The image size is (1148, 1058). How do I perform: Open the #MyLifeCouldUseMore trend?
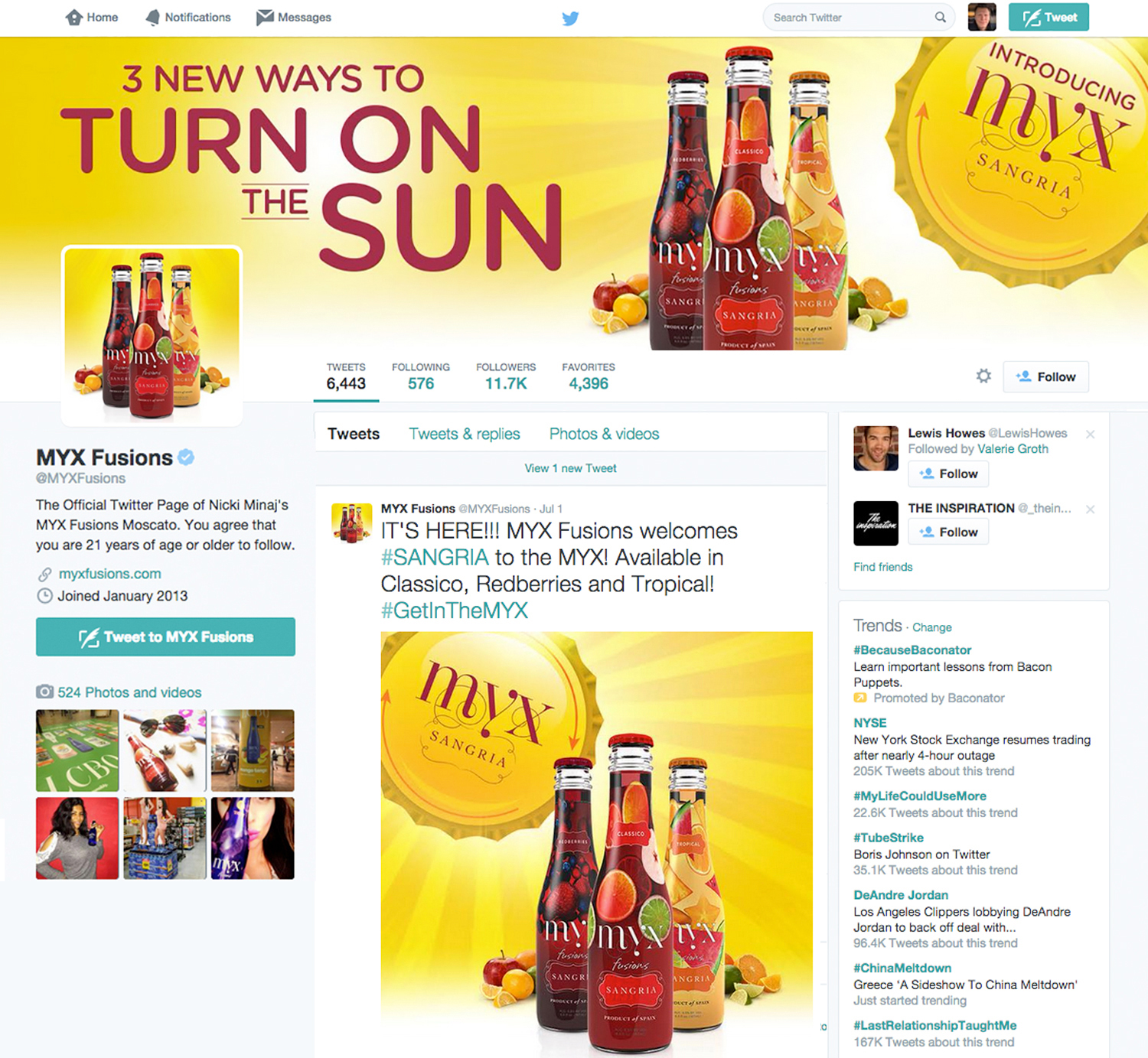tap(920, 796)
